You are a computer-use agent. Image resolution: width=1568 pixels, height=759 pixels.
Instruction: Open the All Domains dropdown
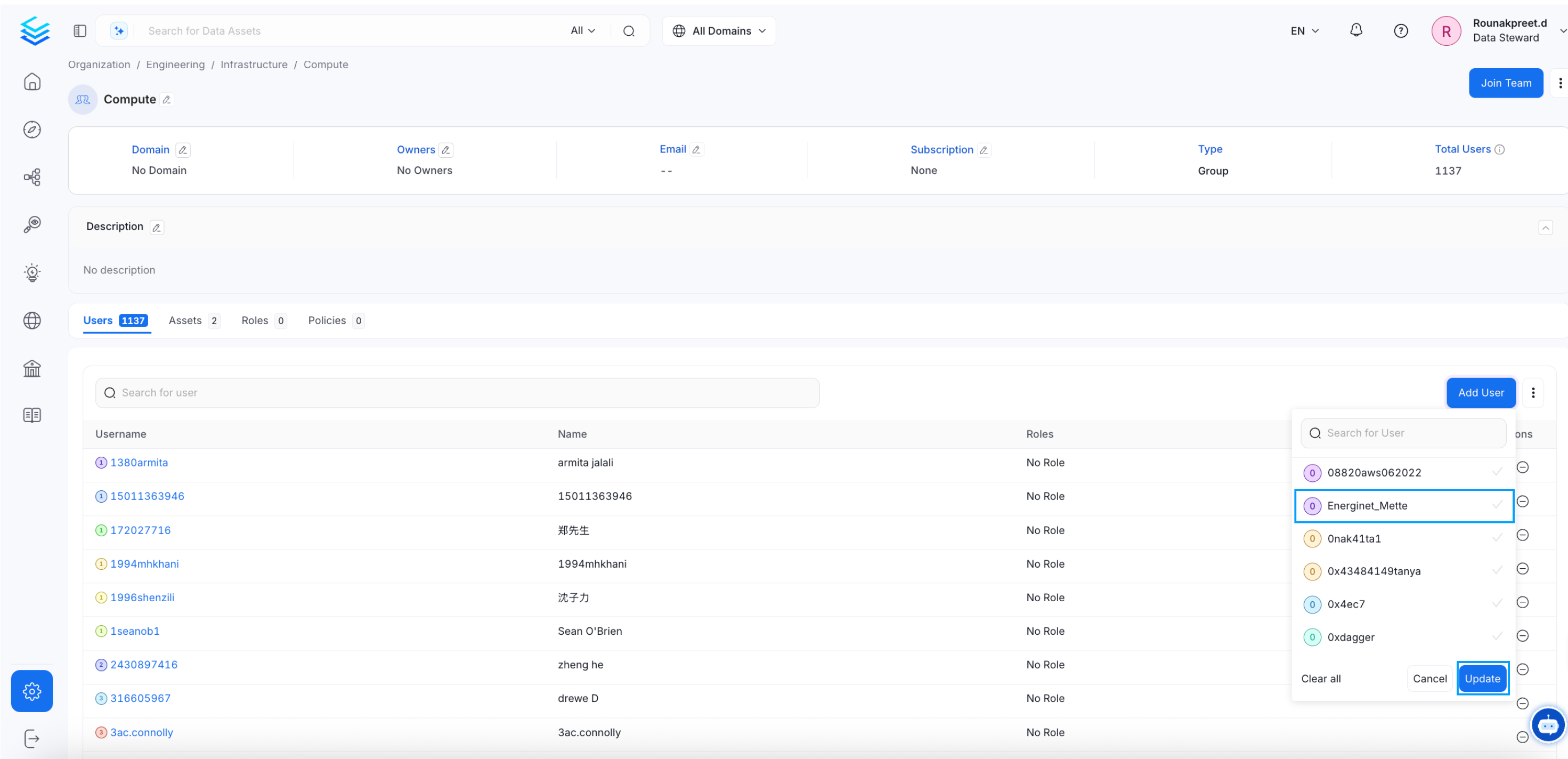[x=719, y=30]
